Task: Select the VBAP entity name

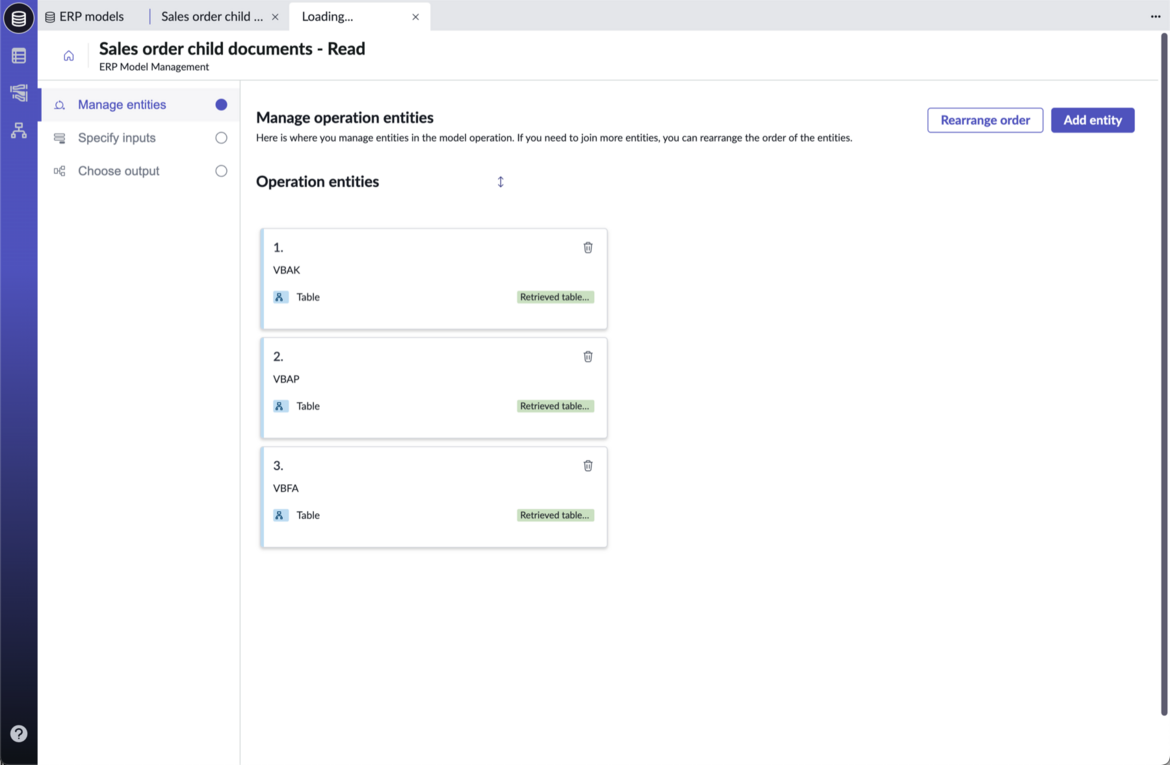Action: click(x=287, y=379)
